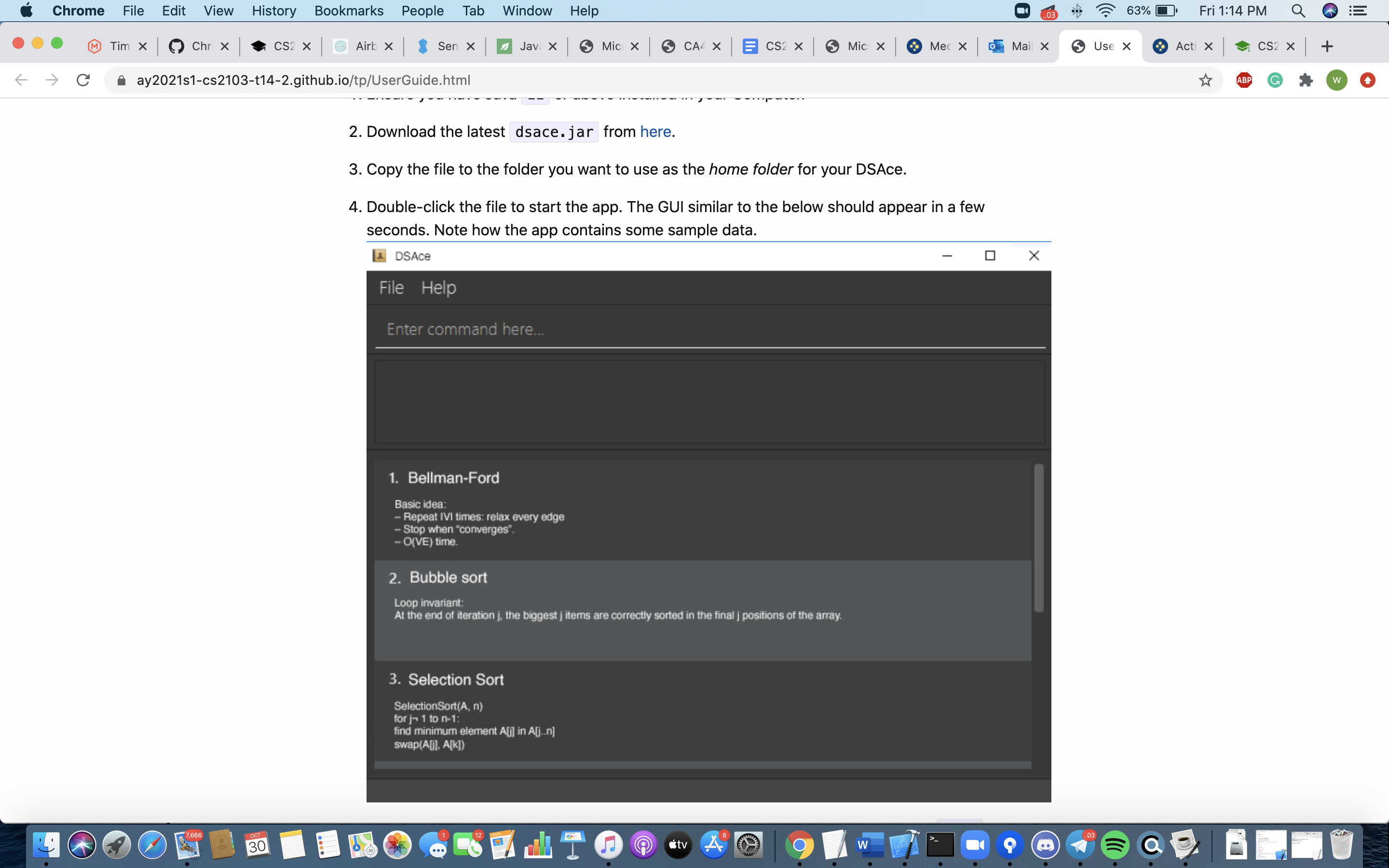Open the Chrome profile avatar W
This screenshot has height=868, width=1389.
tap(1336, 80)
